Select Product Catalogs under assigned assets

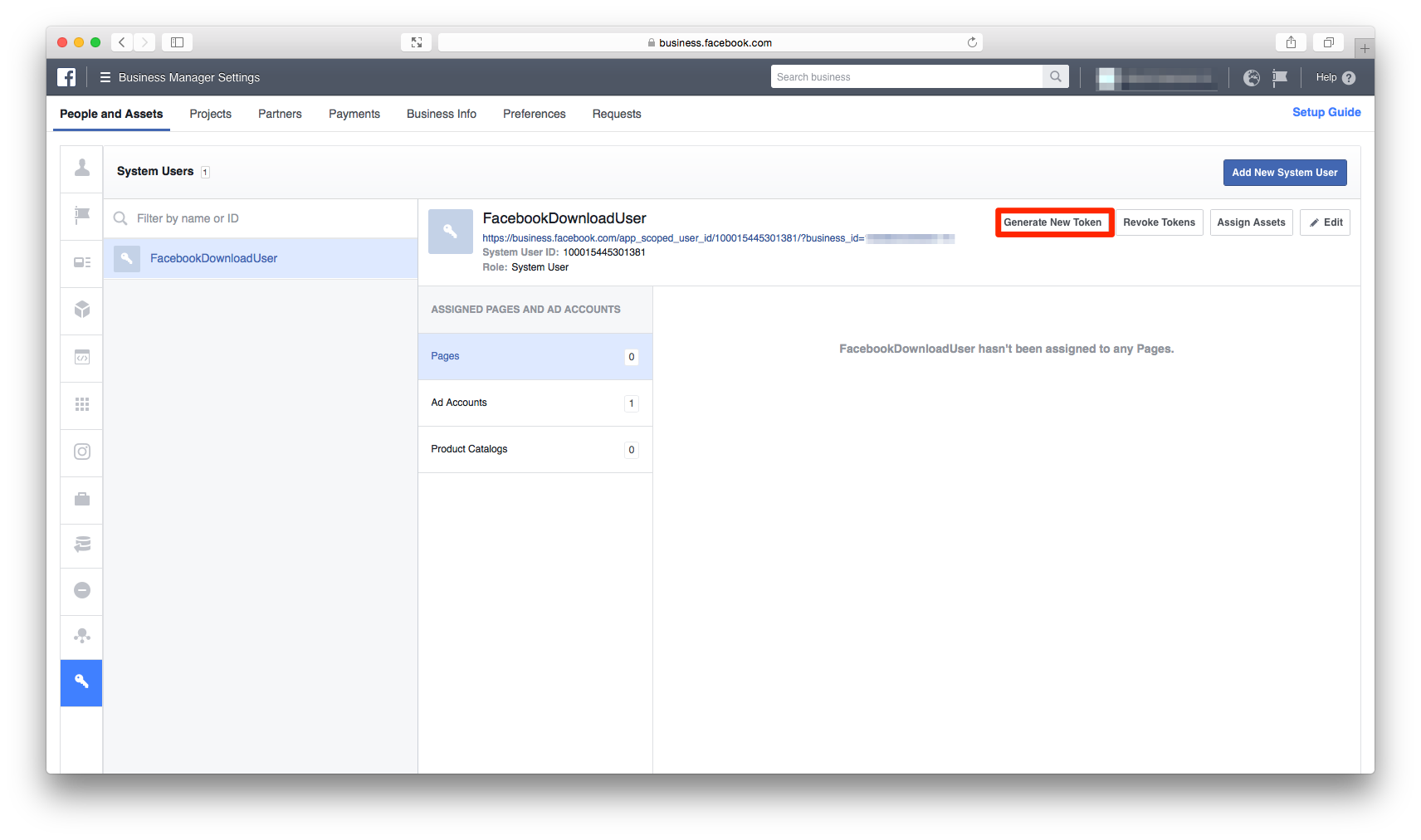[x=535, y=450]
